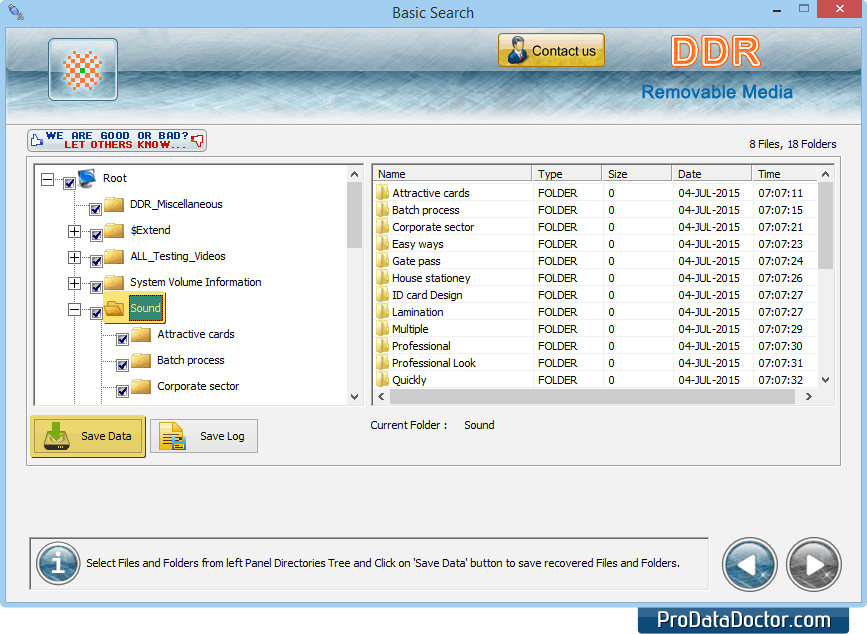
Task: Click the DDR checkered logo icon
Action: click(83, 70)
